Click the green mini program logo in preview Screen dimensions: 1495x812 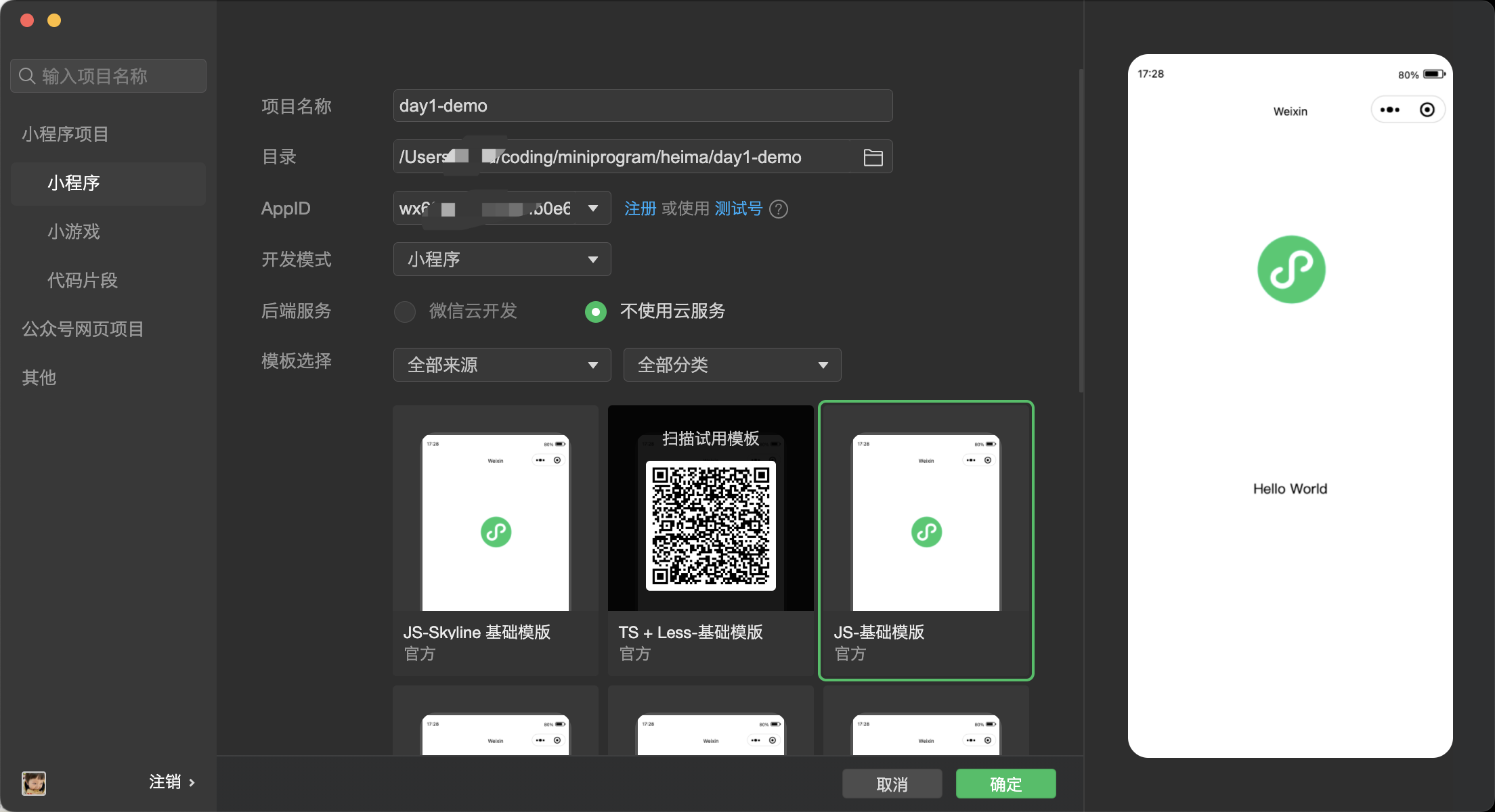coord(1291,269)
